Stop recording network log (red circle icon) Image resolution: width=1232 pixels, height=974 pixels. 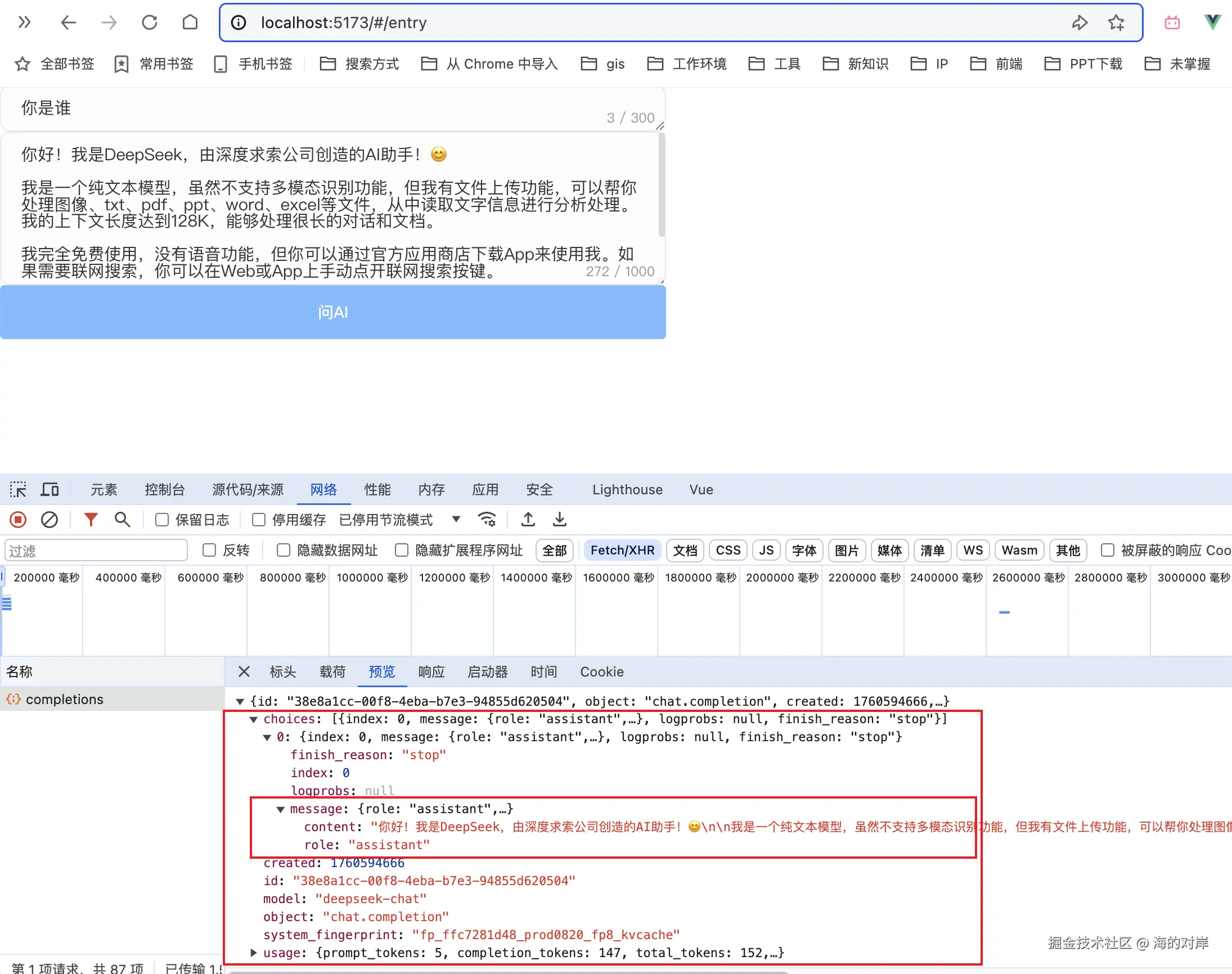click(x=17, y=520)
